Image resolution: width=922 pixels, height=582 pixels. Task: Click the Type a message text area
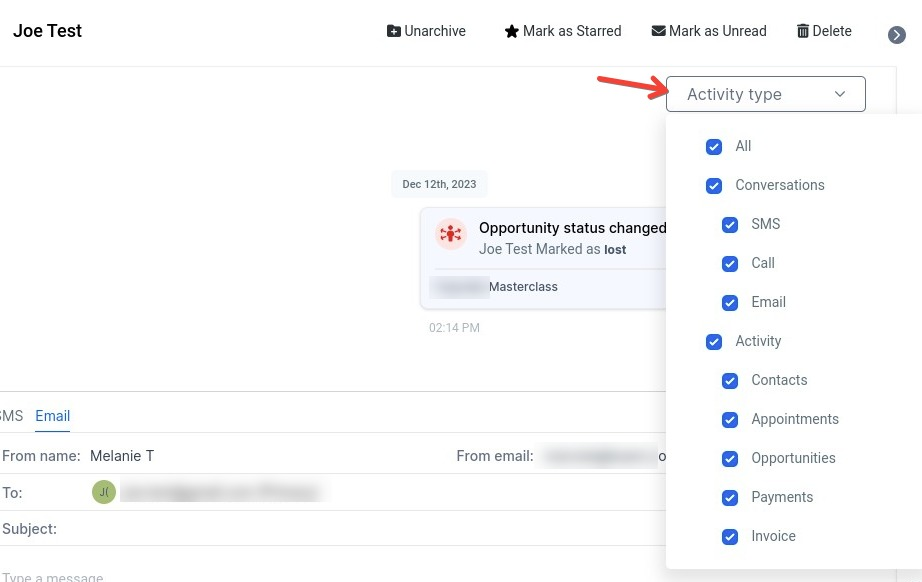click(x=300, y=577)
